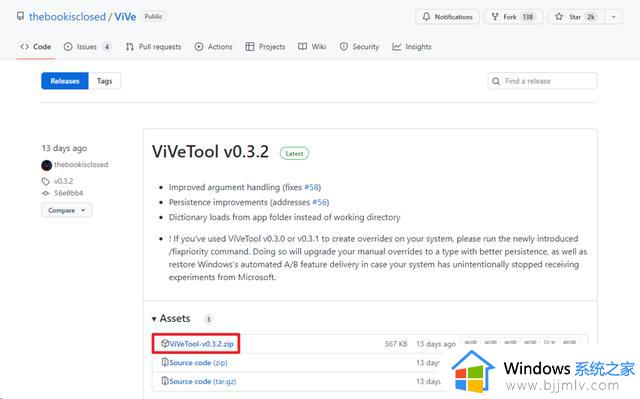Click the package icon beside ViVeTool-v0.3.2.zip
This screenshot has height=399, width=640.
pos(164,343)
